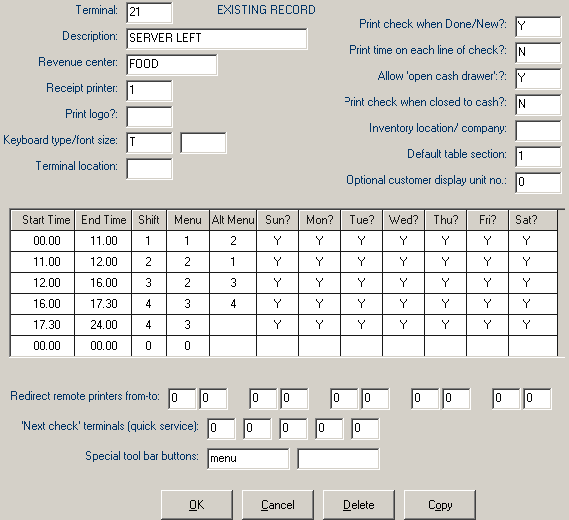
Task: Focus the Special tool bar buttons 'menu' field
Action: 248,459
